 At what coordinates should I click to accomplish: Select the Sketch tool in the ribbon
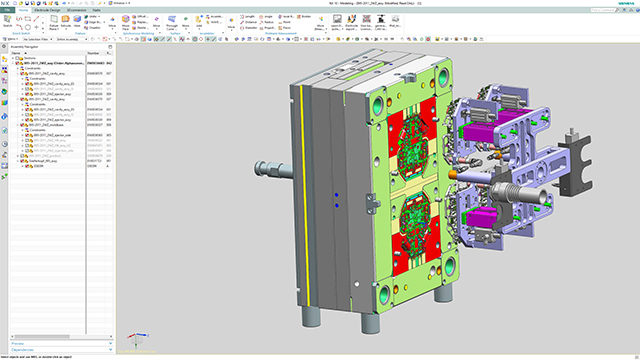(x=7, y=21)
